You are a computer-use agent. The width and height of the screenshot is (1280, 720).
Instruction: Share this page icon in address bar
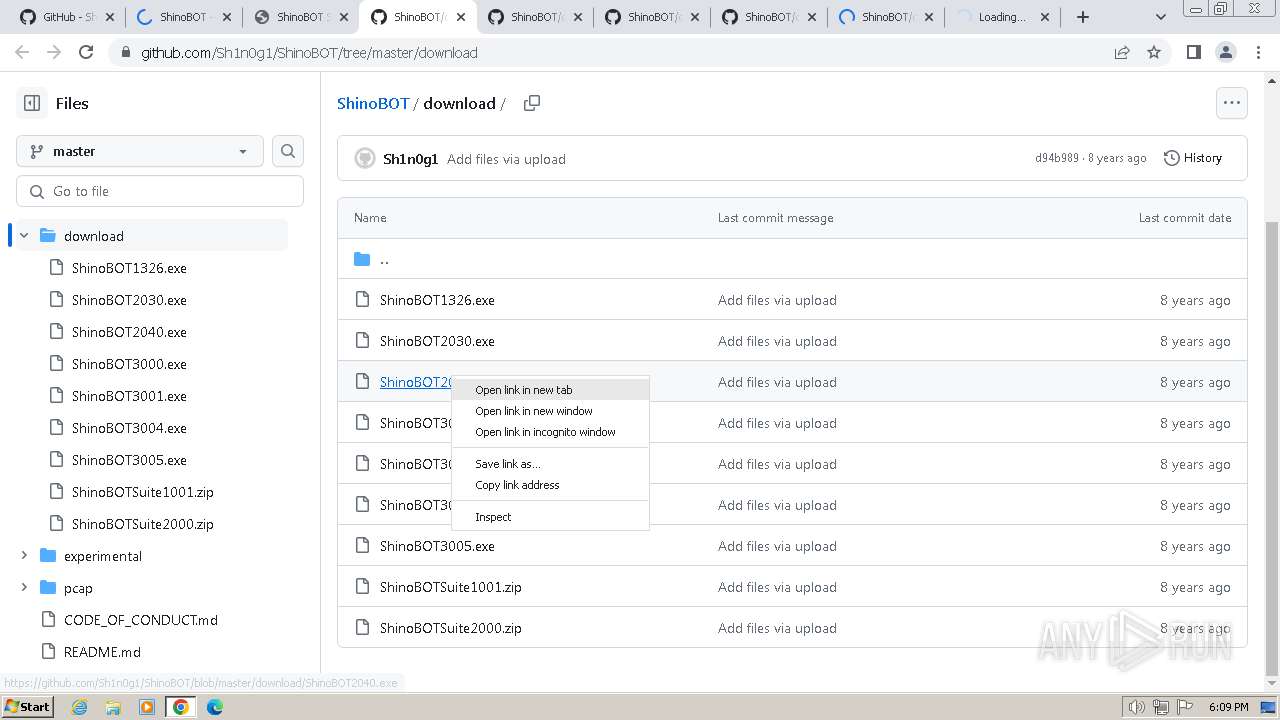[1122, 52]
